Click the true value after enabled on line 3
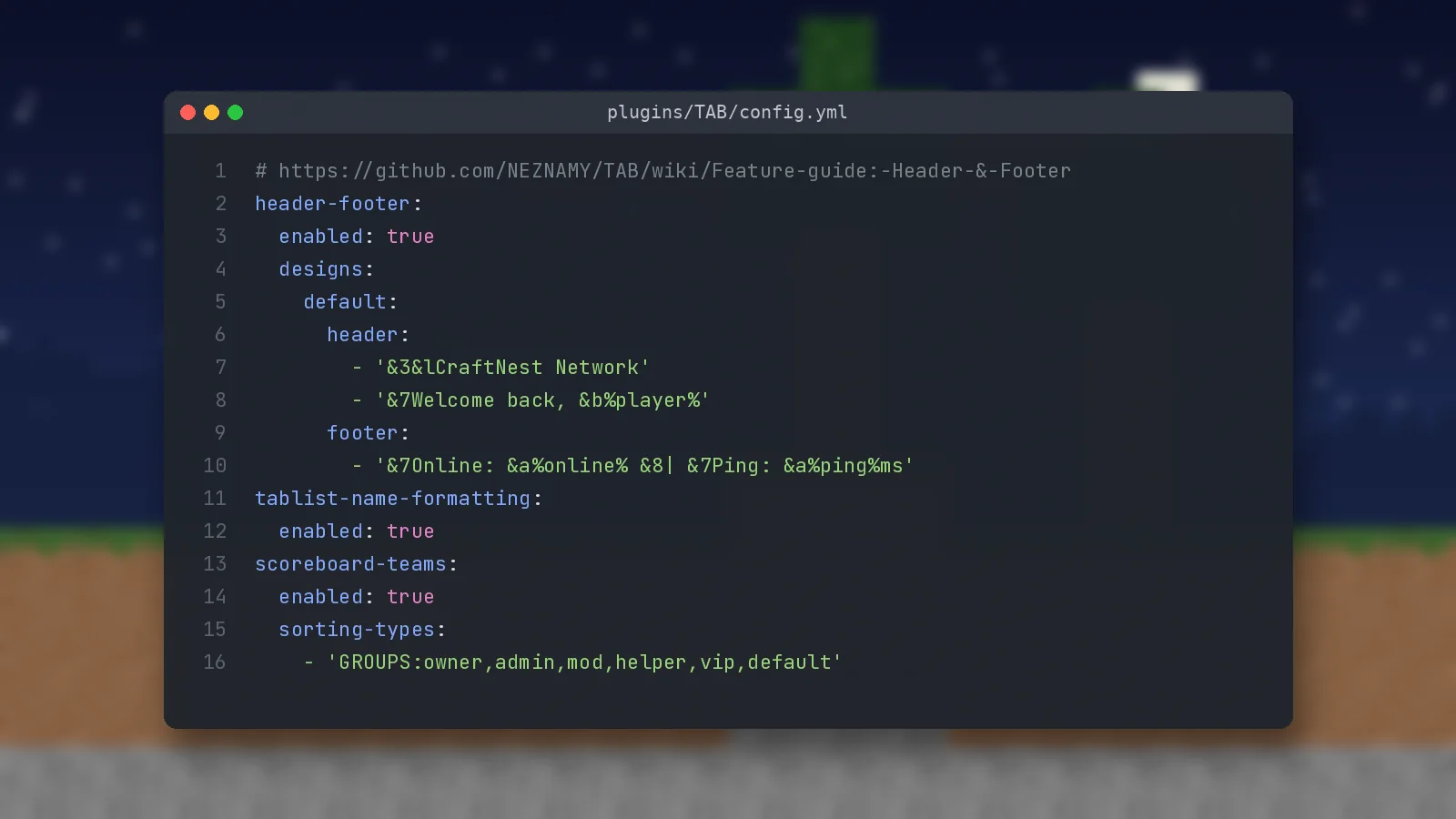1456x819 pixels. (x=410, y=237)
